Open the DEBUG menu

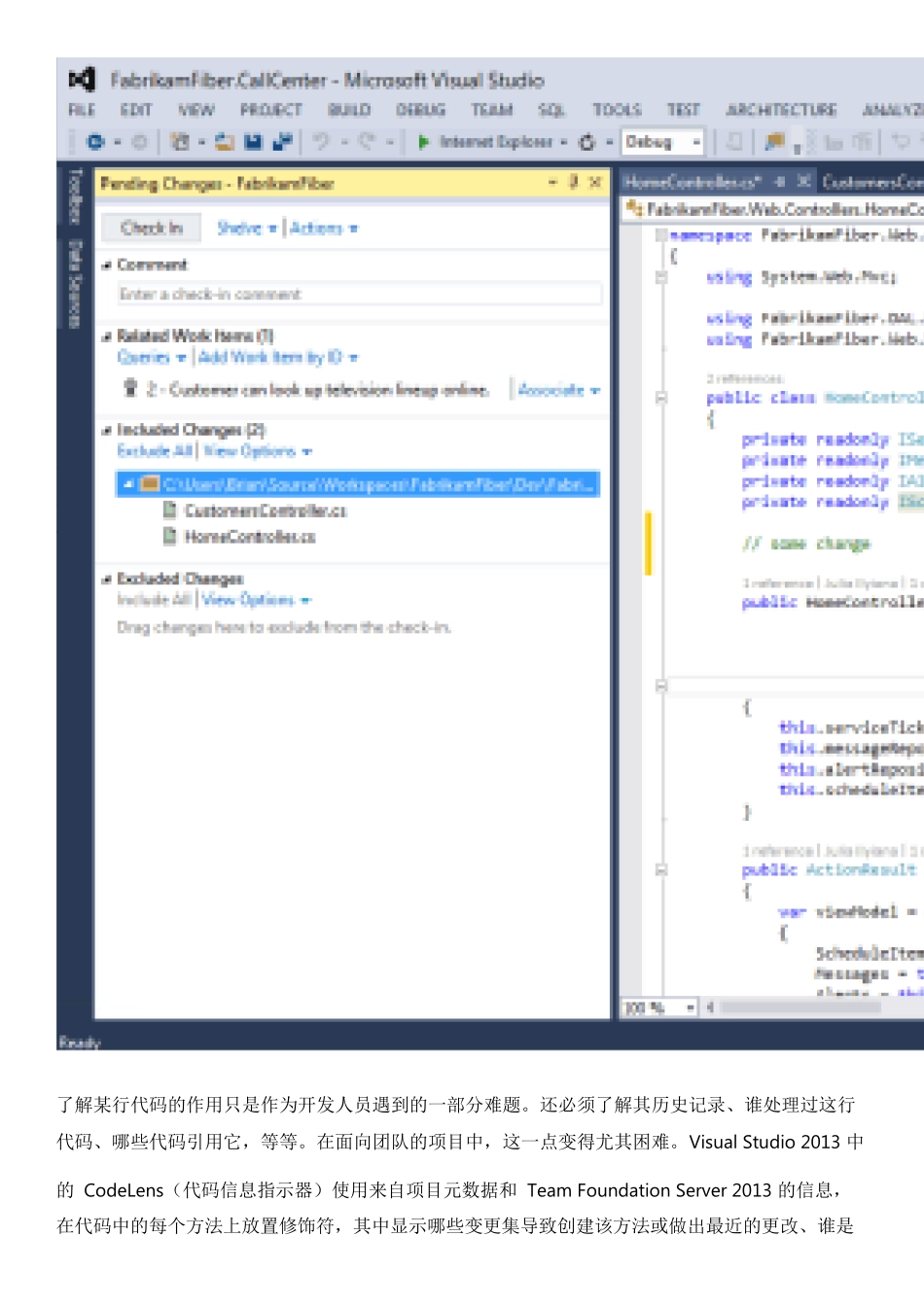[420, 110]
